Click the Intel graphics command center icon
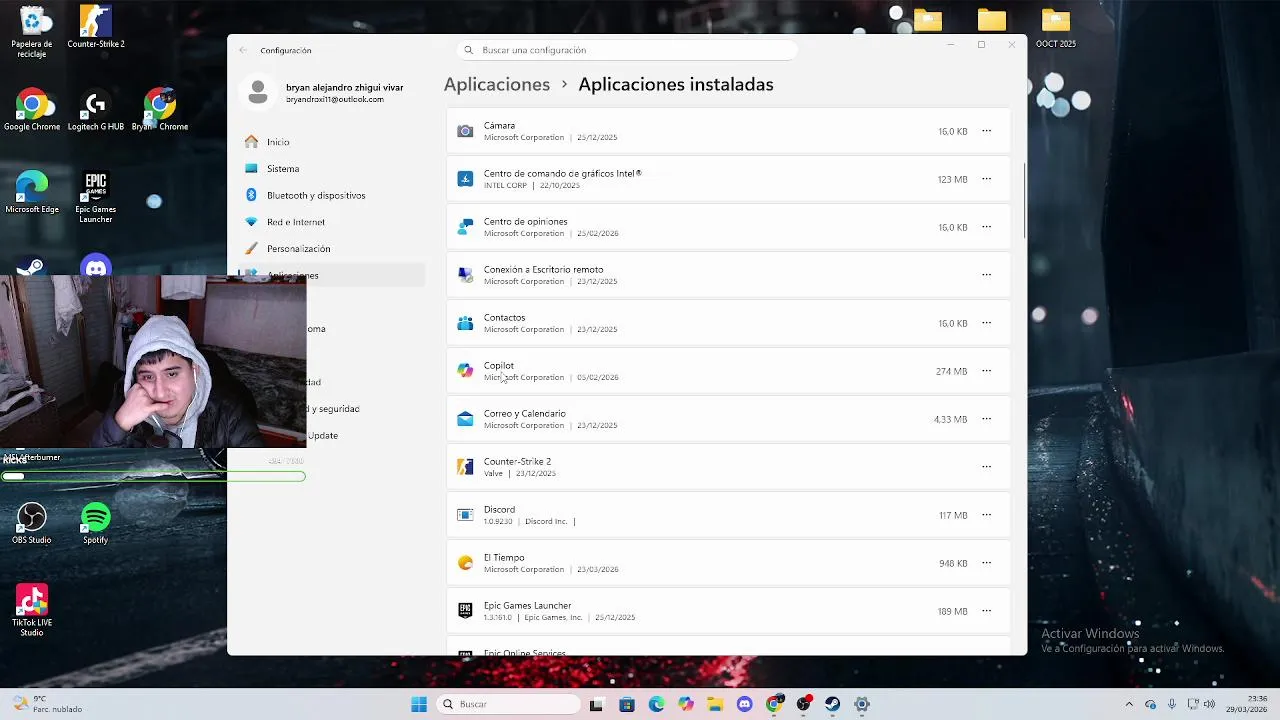1280x720 pixels. (x=465, y=179)
